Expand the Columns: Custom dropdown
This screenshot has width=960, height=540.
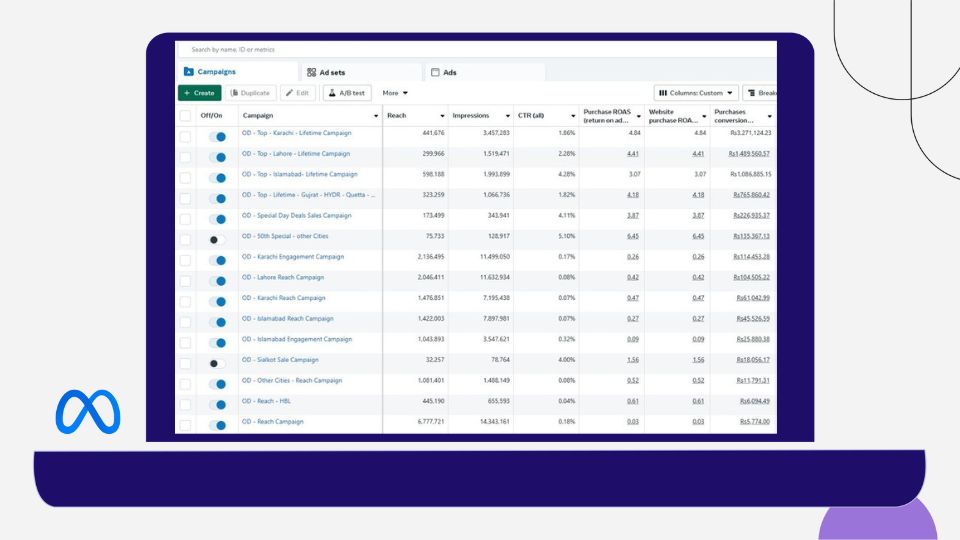coord(697,93)
